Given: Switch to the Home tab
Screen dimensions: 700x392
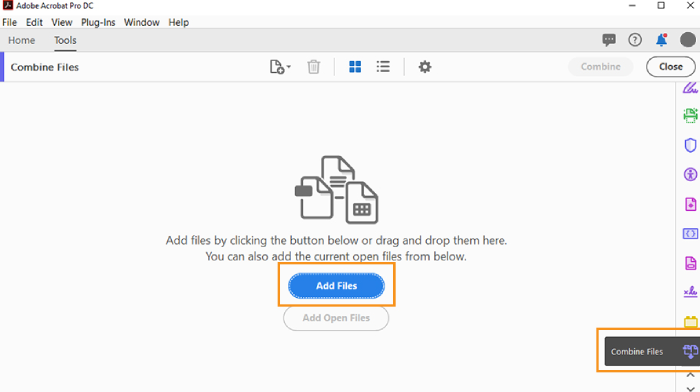Looking at the screenshot, I should pyautogui.click(x=21, y=40).
